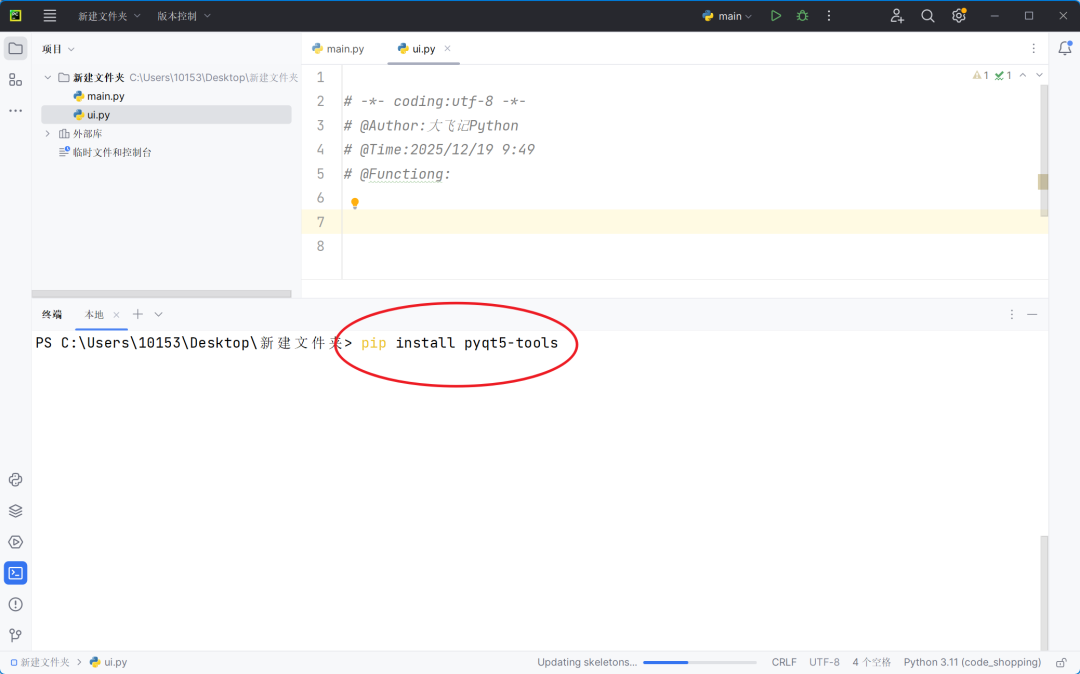Image resolution: width=1080 pixels, height=674 pixels.
Task: Click the coding:utf-8 comment line
Action: (x=435, y=101)
